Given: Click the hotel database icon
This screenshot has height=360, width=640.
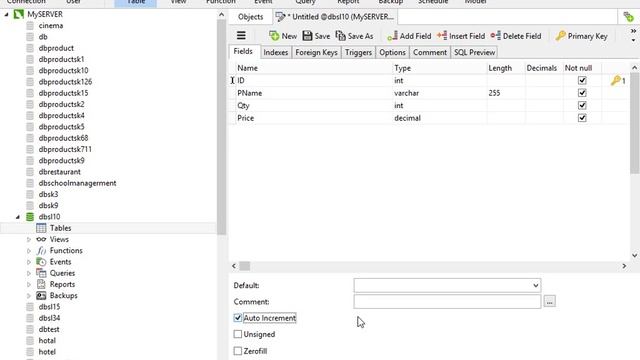Looking at the screenshot, I should click(x=30, y=352).
